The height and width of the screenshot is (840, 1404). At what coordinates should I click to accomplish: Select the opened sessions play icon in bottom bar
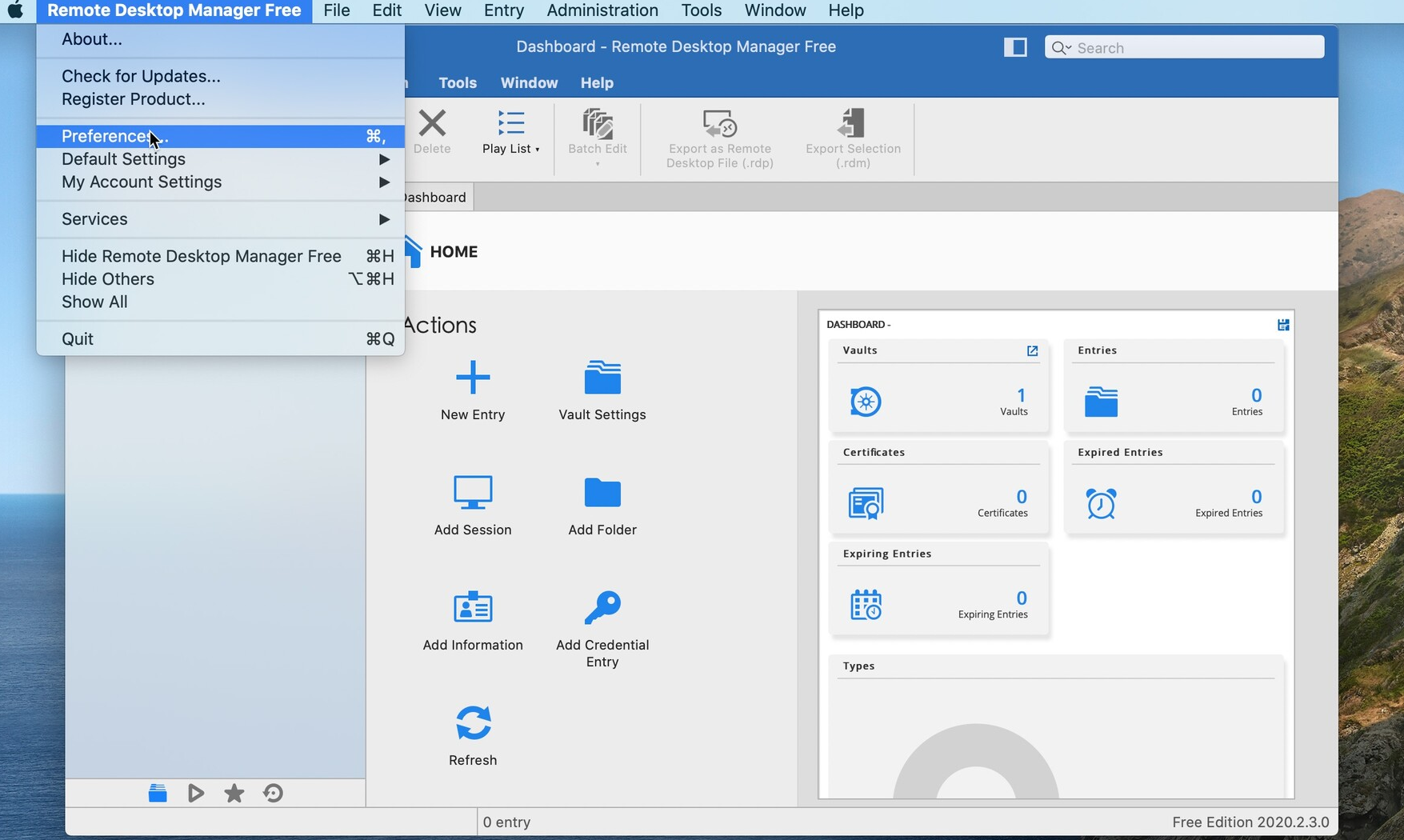click(196, 793)
